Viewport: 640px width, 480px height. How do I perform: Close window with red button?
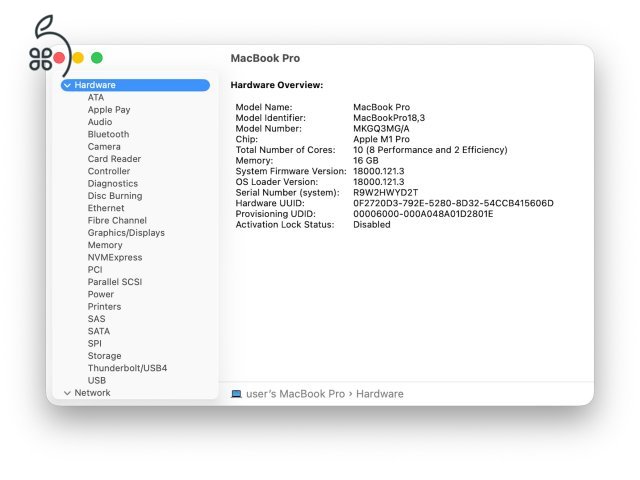click(59, 58)
